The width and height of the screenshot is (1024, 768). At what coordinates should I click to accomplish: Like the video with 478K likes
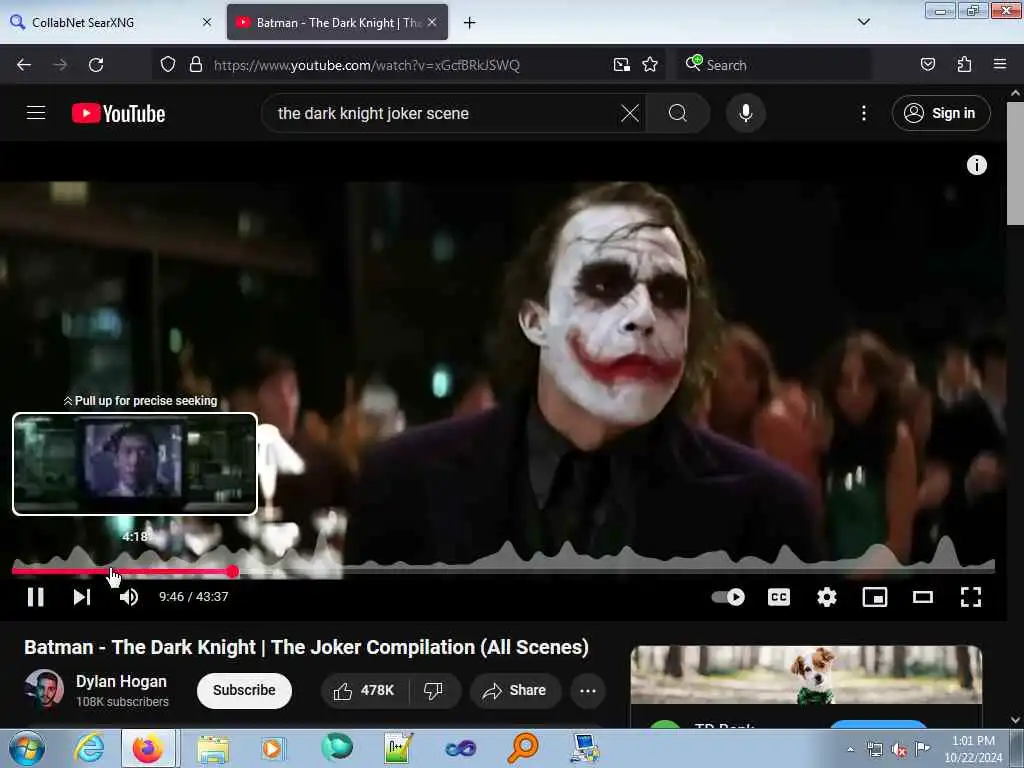click(x=364, y=691)
